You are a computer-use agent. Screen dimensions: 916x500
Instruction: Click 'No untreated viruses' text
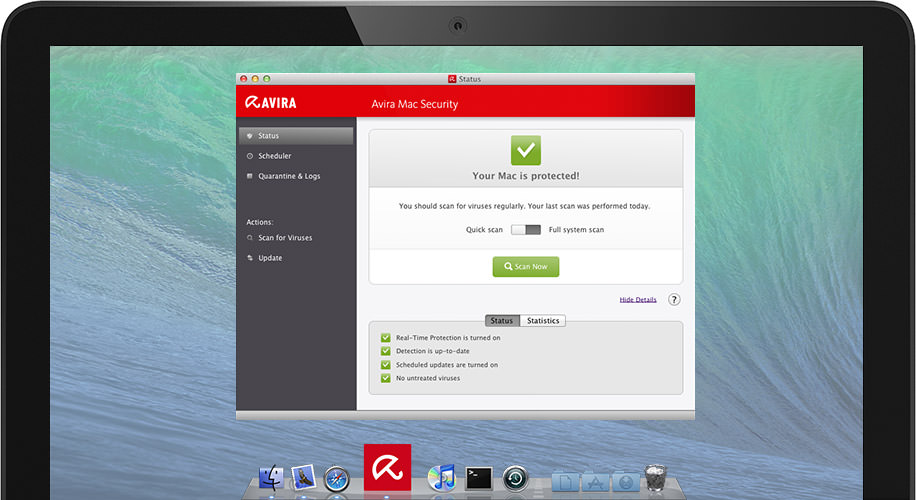tap(428, 378)
